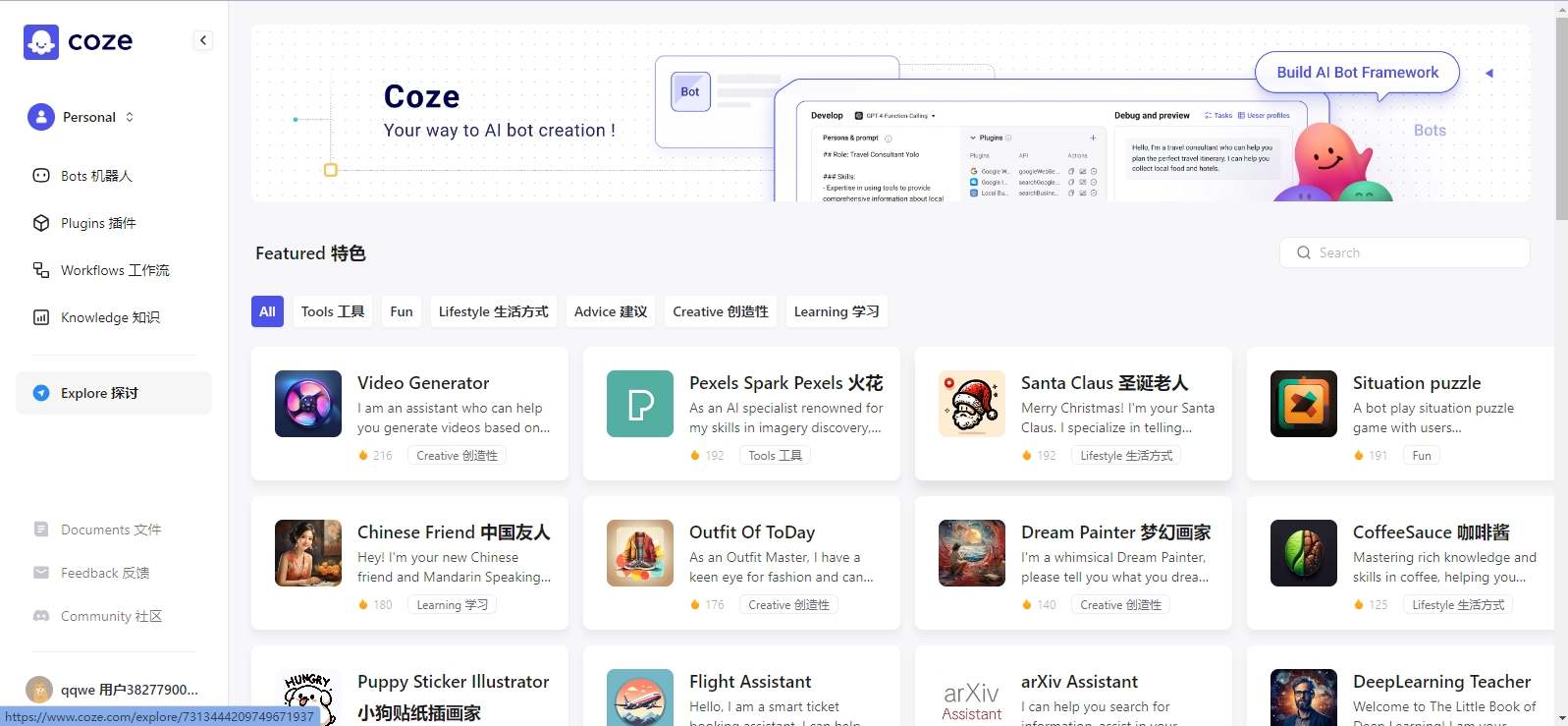Screen dimensions: 1568x726
Task: Click the Pexels Spark Pexels 火花 title
Action: coord(786,383)
